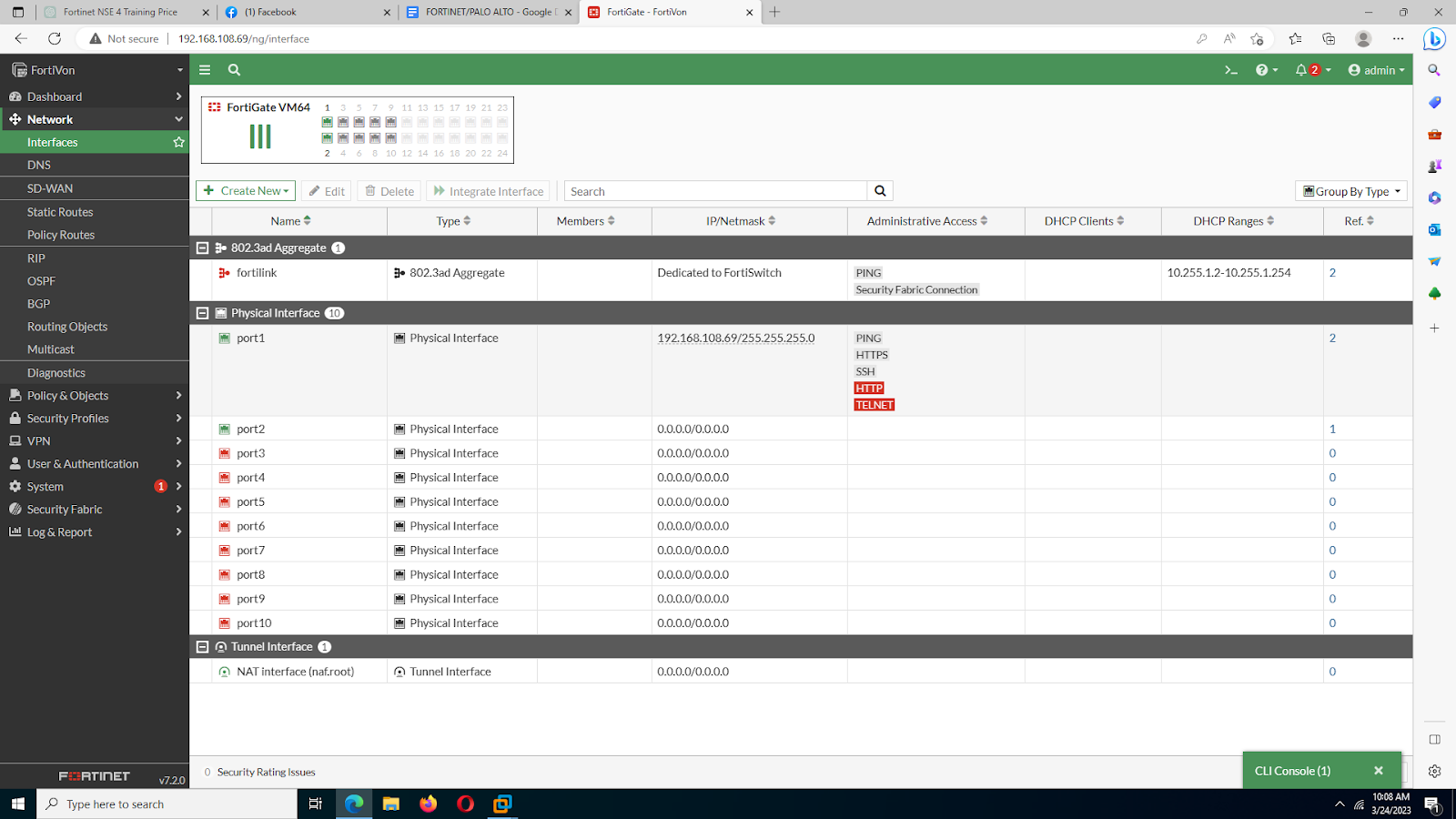This screenshot has width=1456, height=819.
Task: Click the port3 interface status icon
Action: [224, 453]
